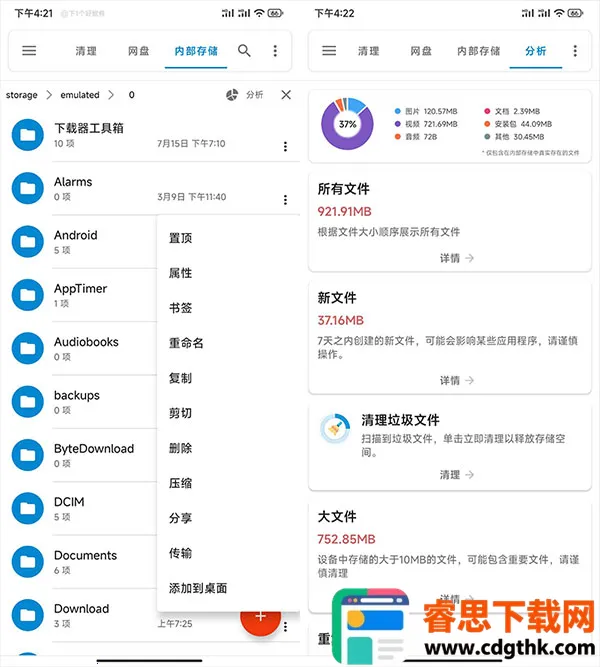Open more options for 下载器工具箱 folder
The image size is (600, 667).
click(285, 147)
